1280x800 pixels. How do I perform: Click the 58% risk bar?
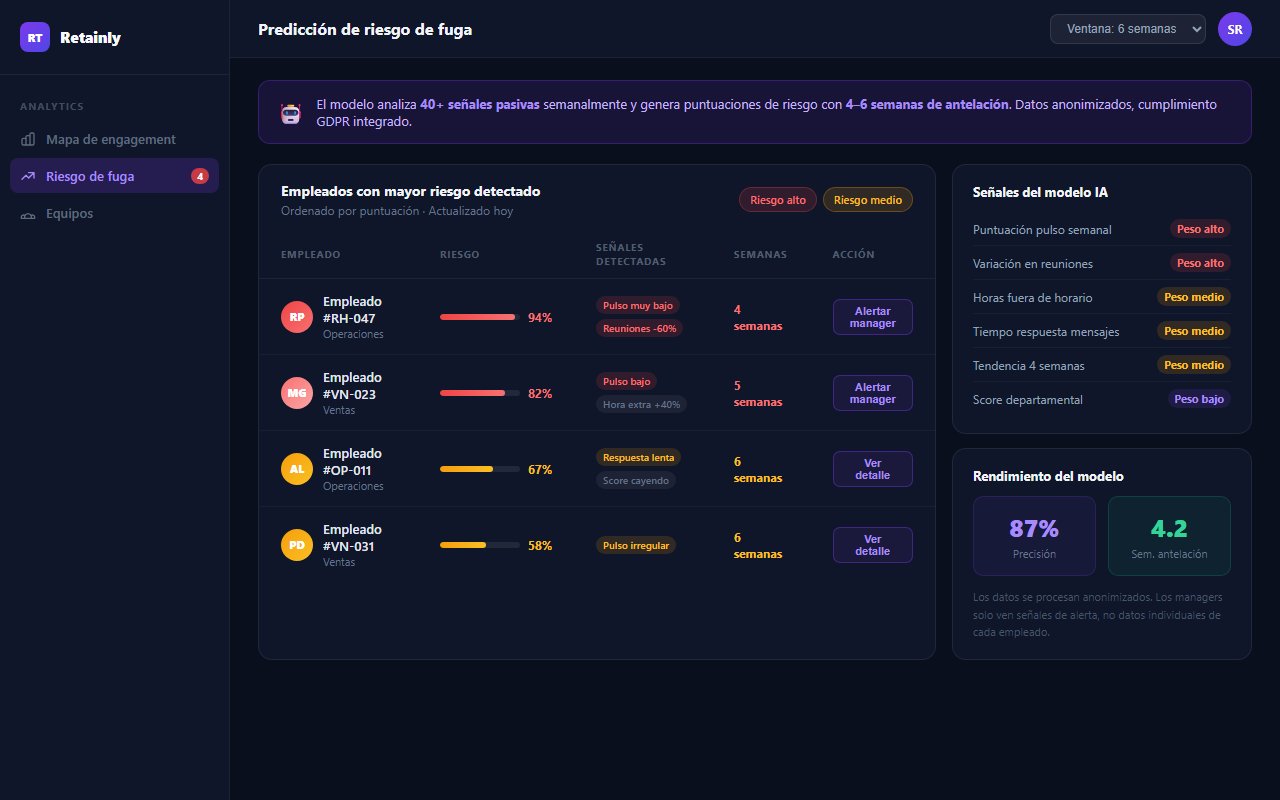point(480,545)
